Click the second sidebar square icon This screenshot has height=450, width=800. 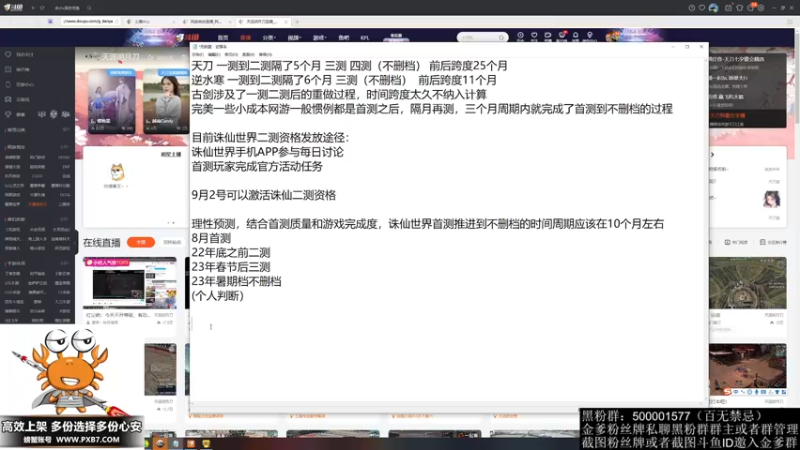click(x=8, y=69)
